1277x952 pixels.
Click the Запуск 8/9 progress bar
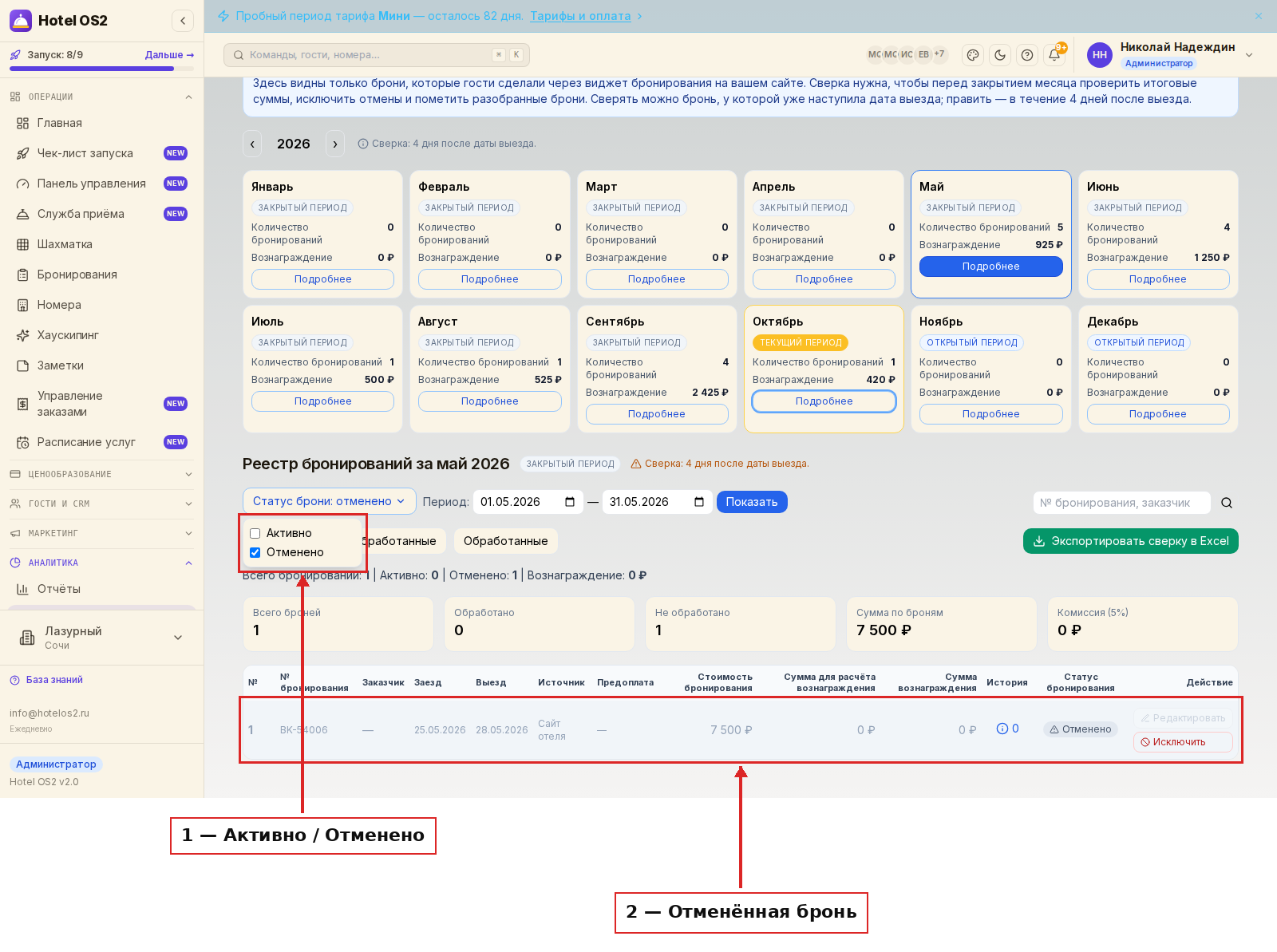[x=101, y=69]
